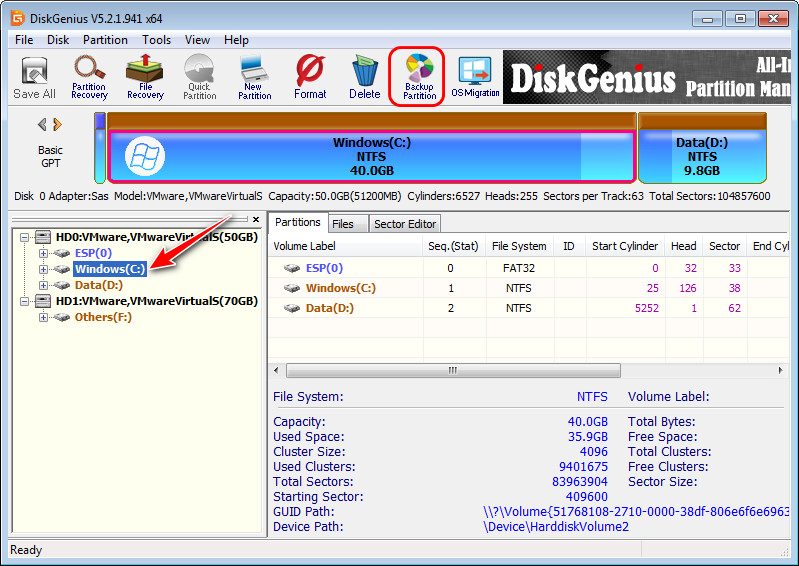Click the ESP(0) row icon in table
Viewport: 799px width, 566px height.
coord(292,268)
